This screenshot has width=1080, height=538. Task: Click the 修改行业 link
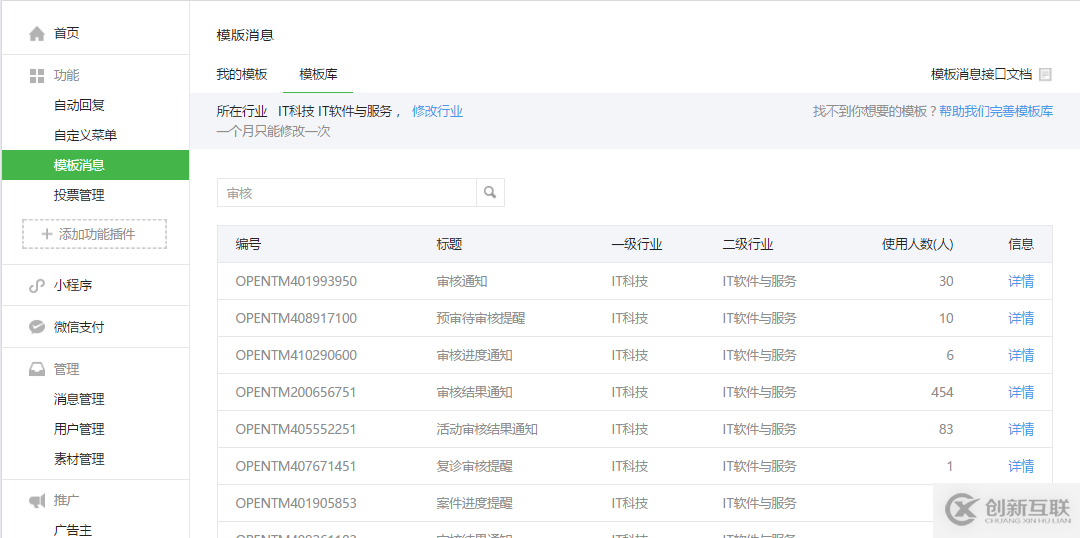(x=437, y=112)
